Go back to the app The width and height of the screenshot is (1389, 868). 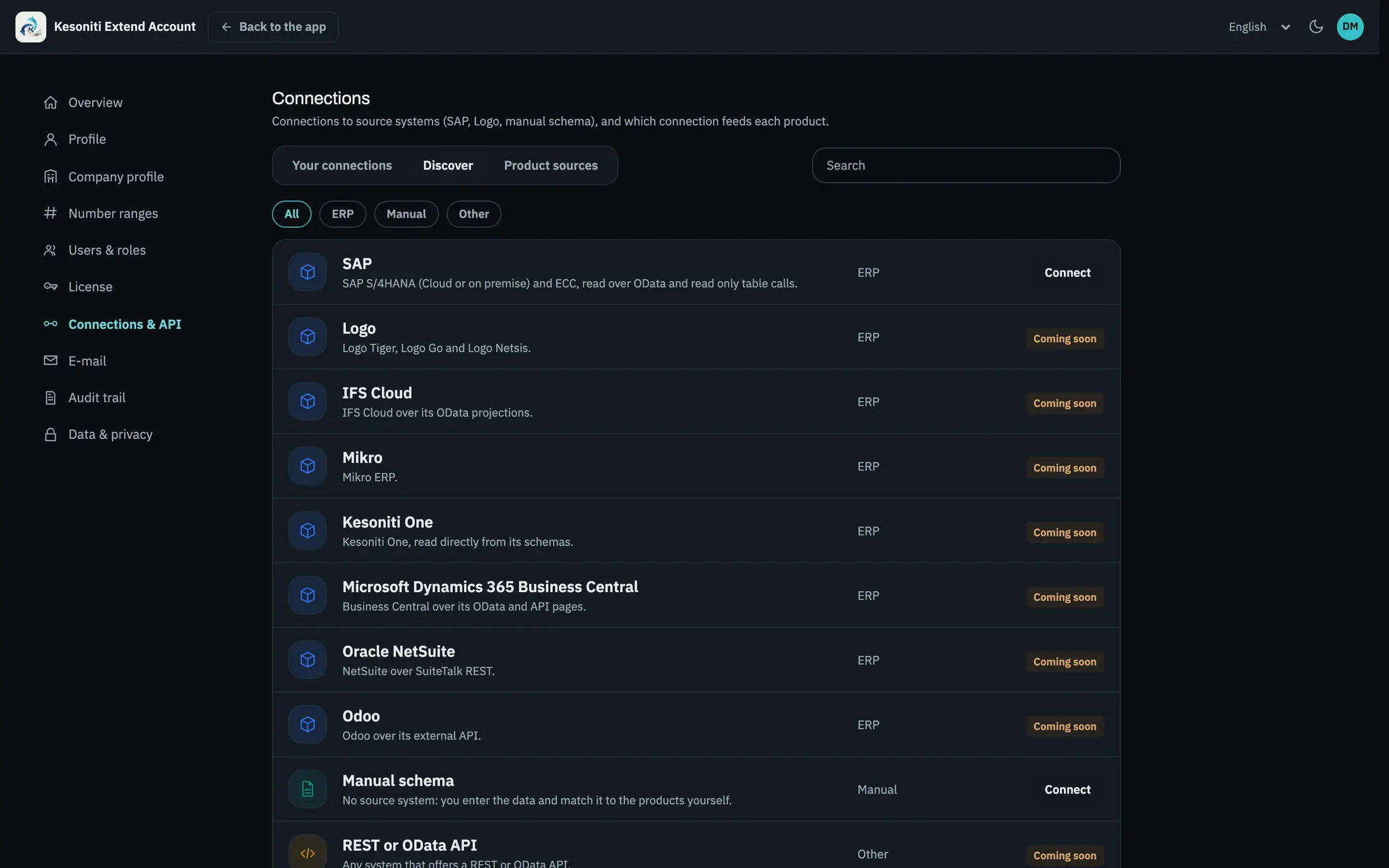point(273,27)
